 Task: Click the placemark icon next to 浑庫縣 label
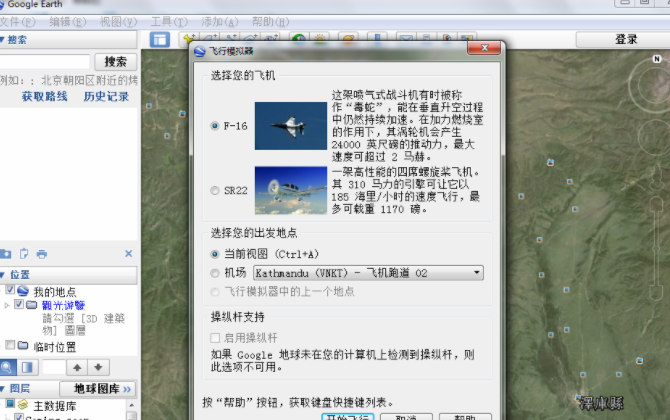[x=579, y=398]
